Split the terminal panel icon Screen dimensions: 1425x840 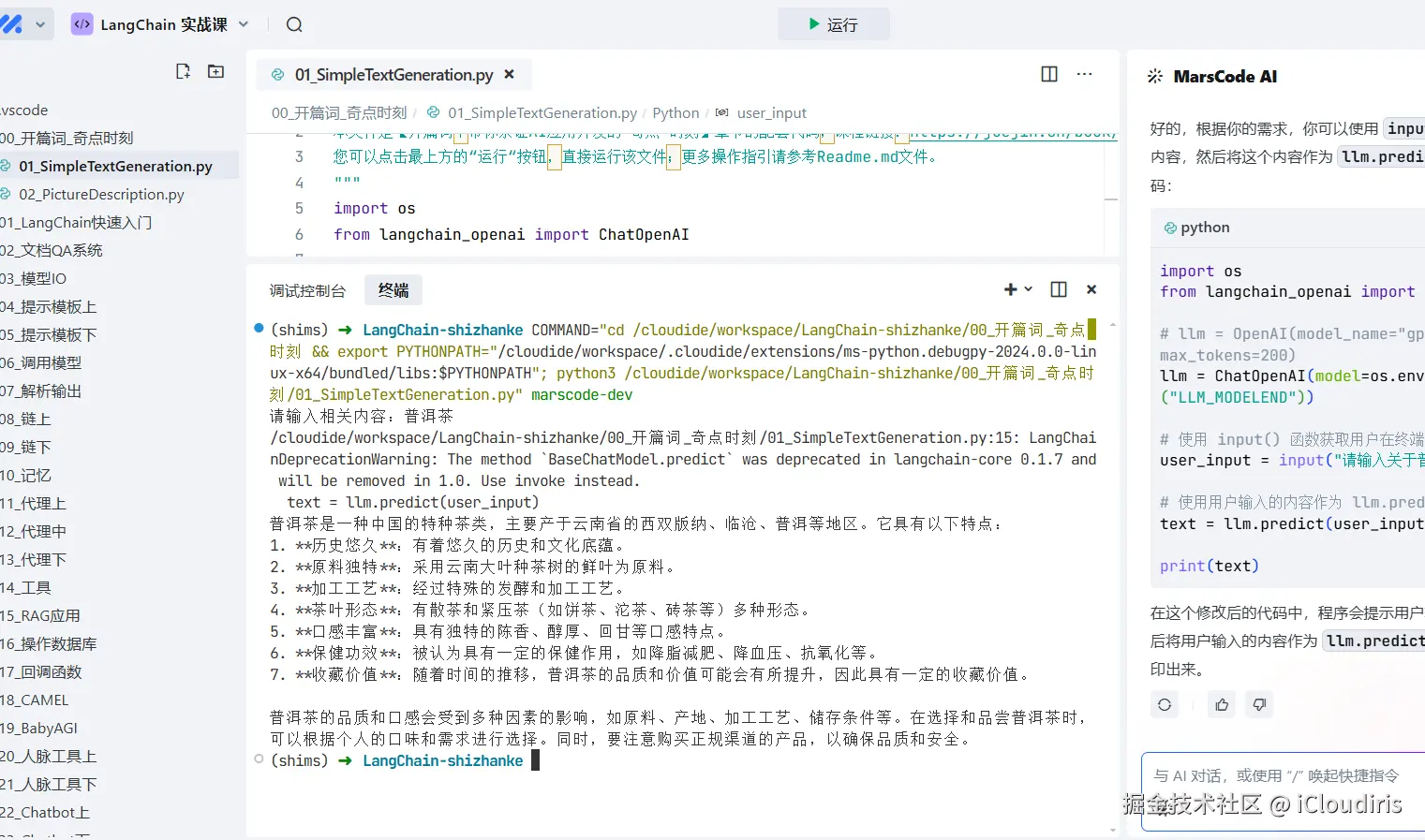point(1058,289)
